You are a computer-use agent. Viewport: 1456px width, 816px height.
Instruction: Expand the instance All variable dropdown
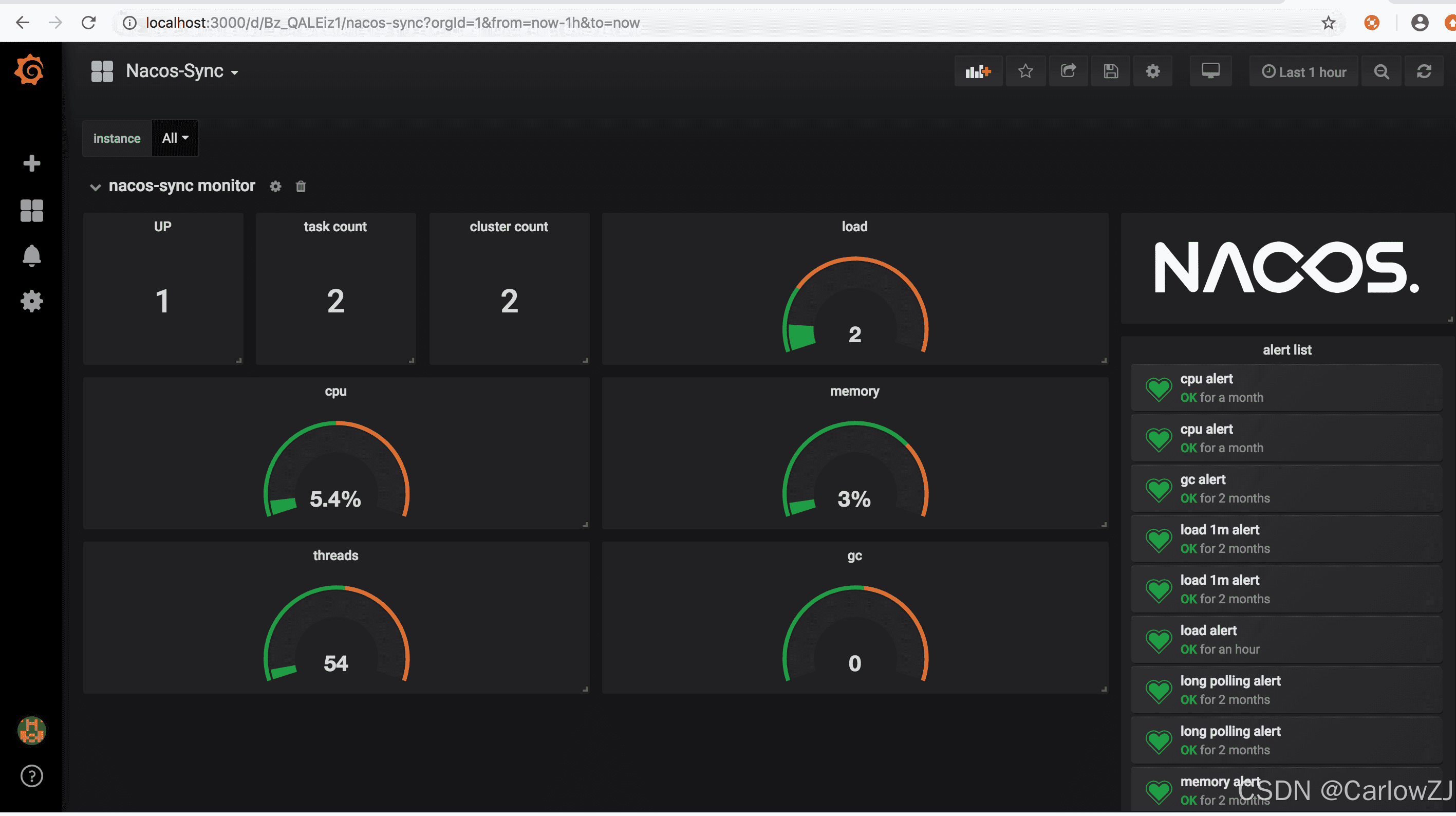tap(175, 139)
